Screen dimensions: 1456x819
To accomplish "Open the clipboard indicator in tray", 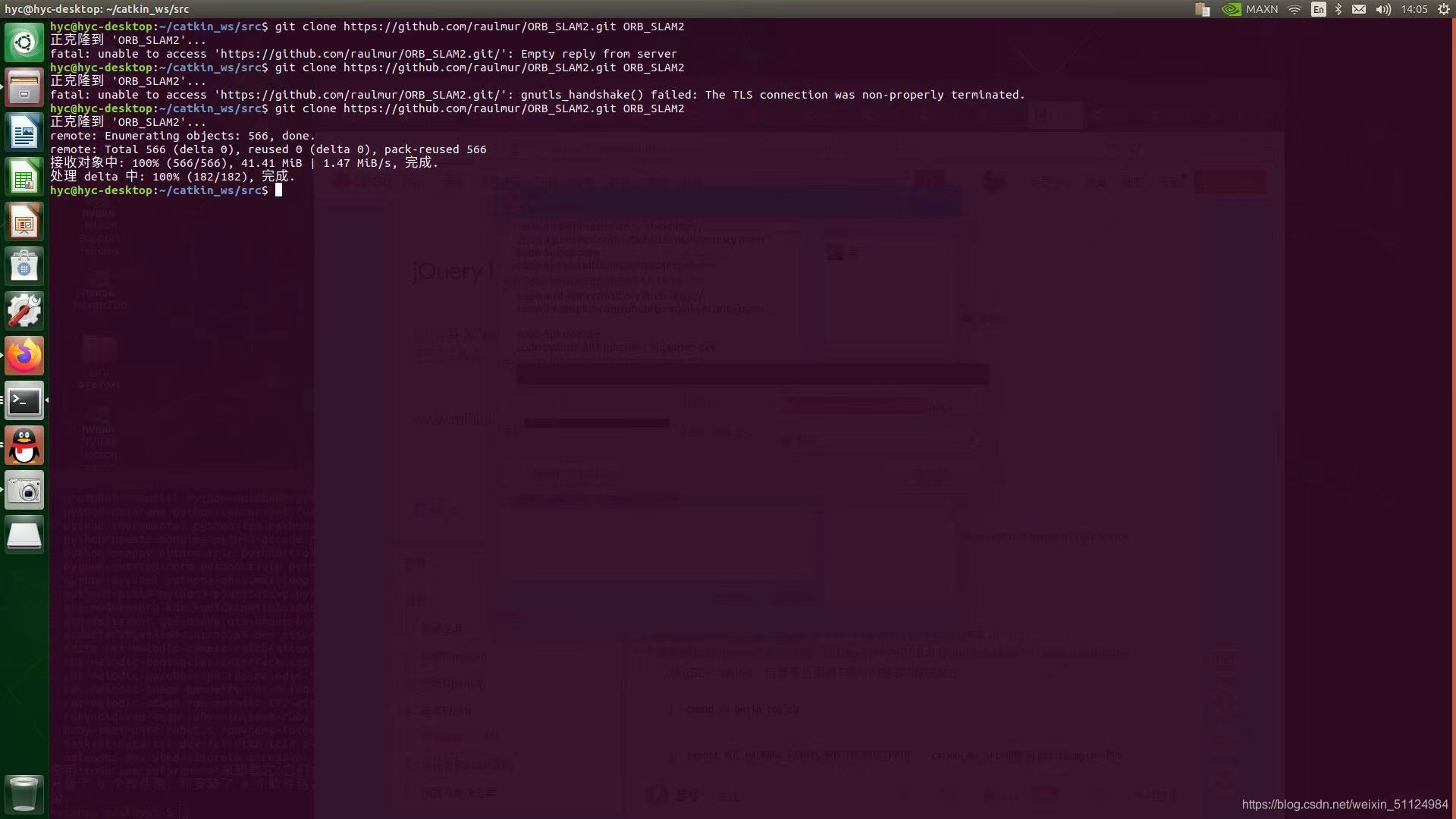I will 1203,9.
